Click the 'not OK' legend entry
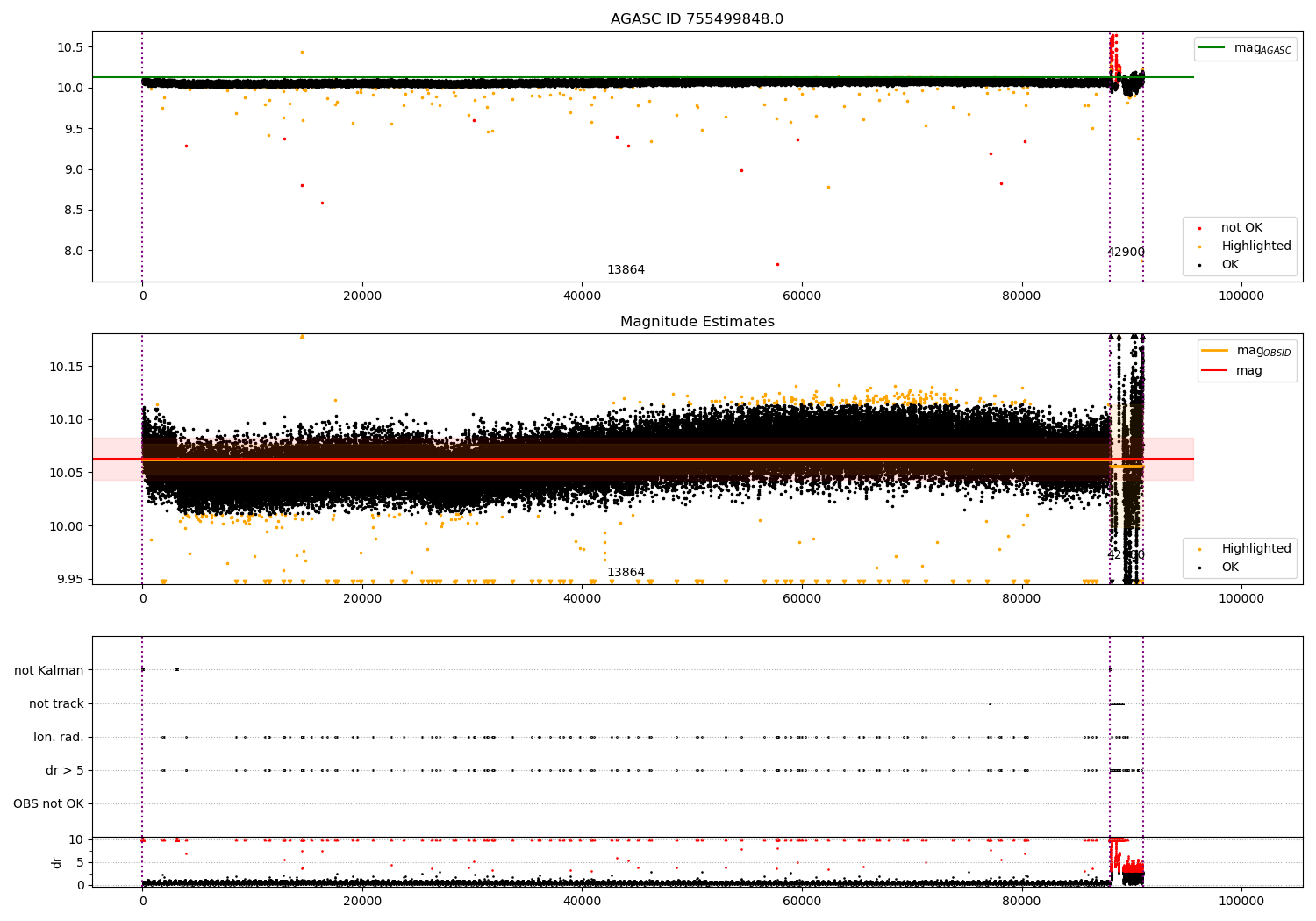 coord(1241,228)
